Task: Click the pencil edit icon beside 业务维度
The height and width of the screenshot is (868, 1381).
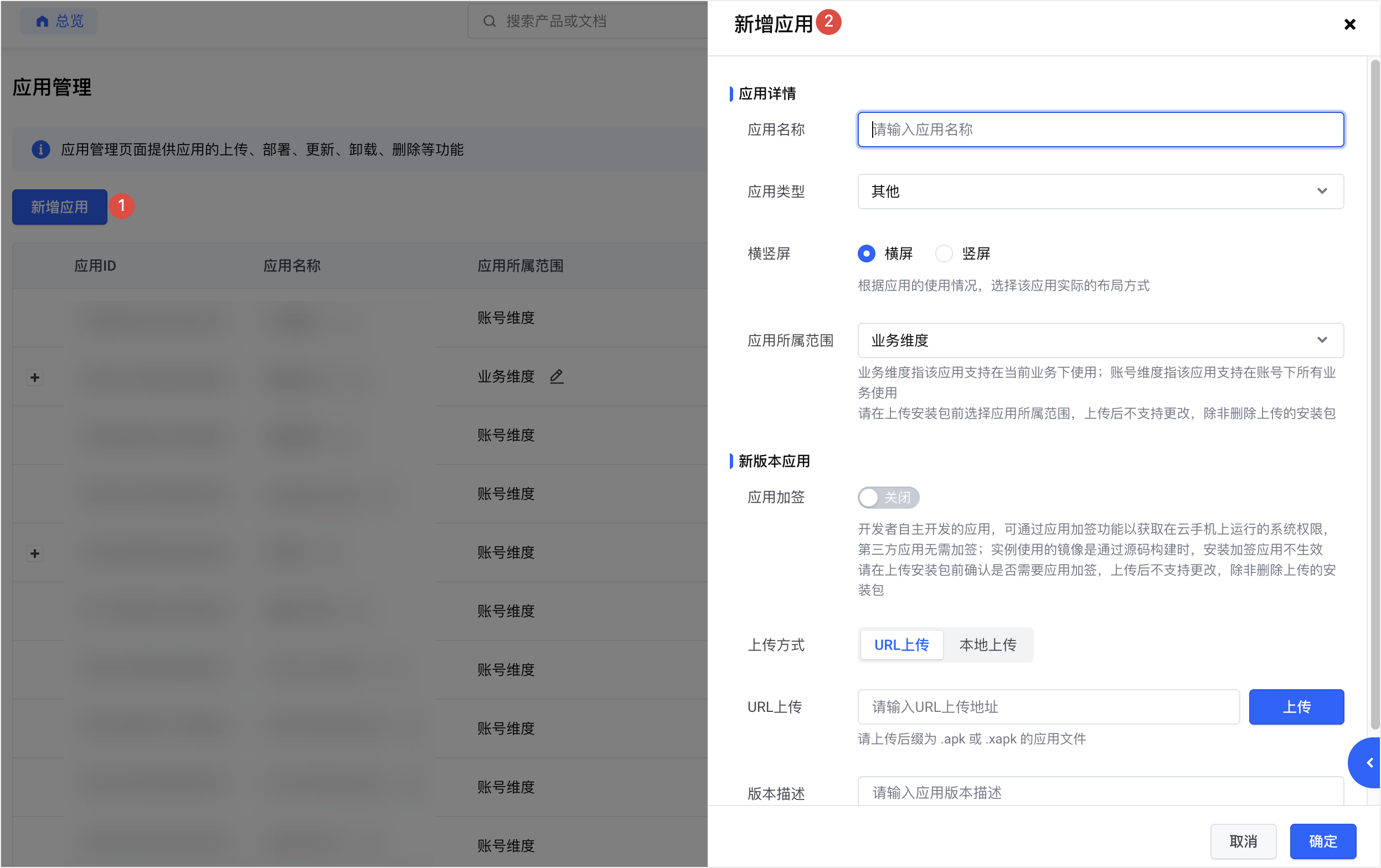Action: (556, 376)
